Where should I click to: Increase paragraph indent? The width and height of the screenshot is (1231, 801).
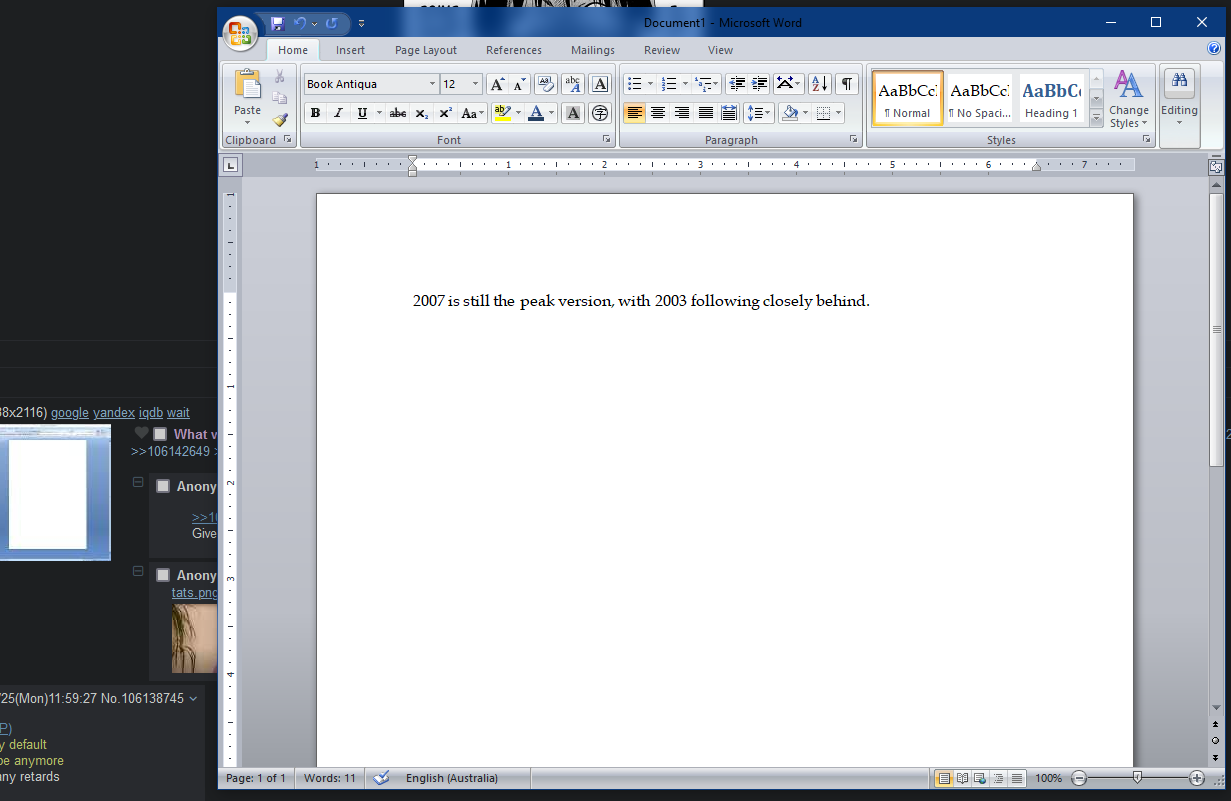coord(759,84)
